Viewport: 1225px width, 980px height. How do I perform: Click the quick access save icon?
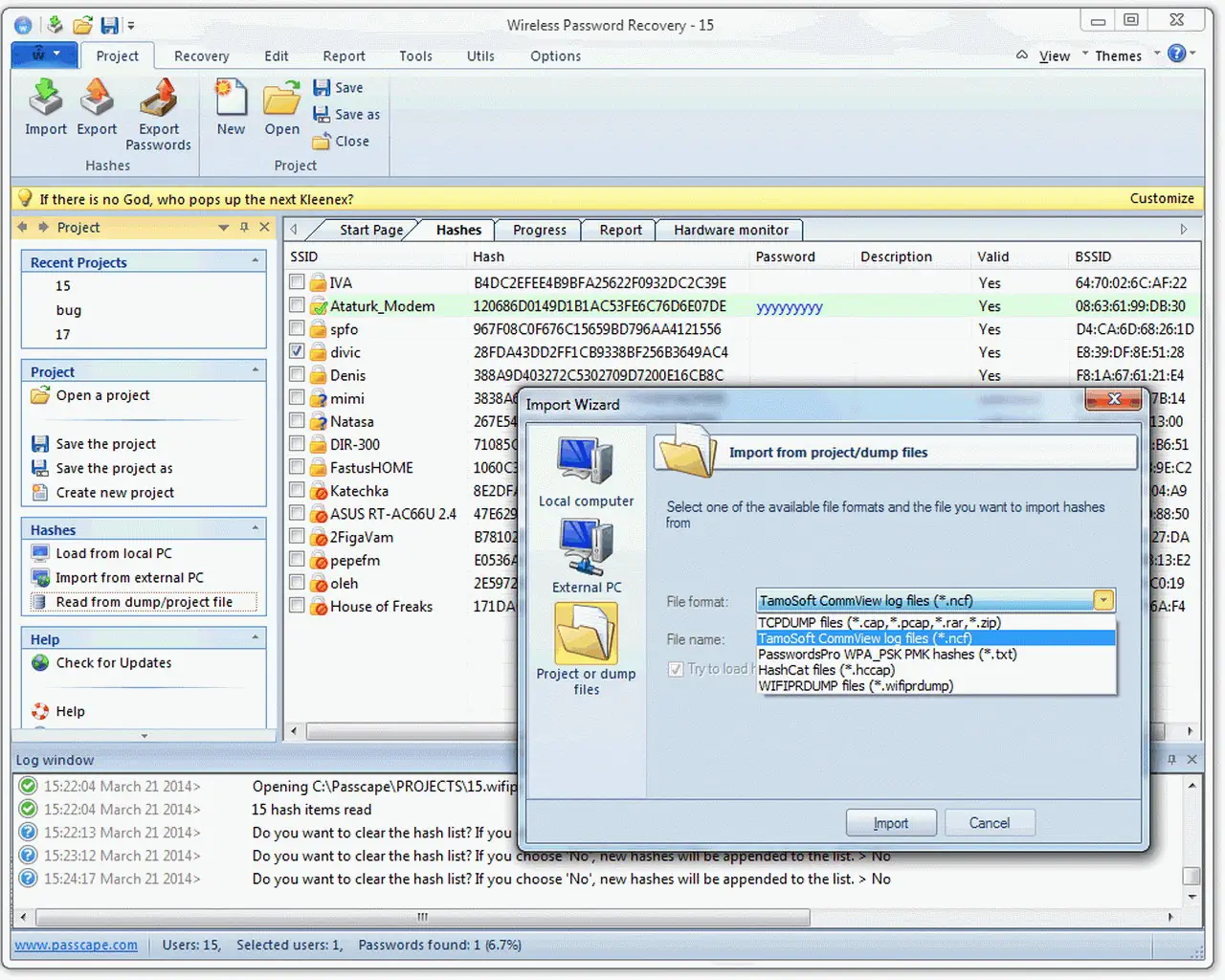pos(110,25)
